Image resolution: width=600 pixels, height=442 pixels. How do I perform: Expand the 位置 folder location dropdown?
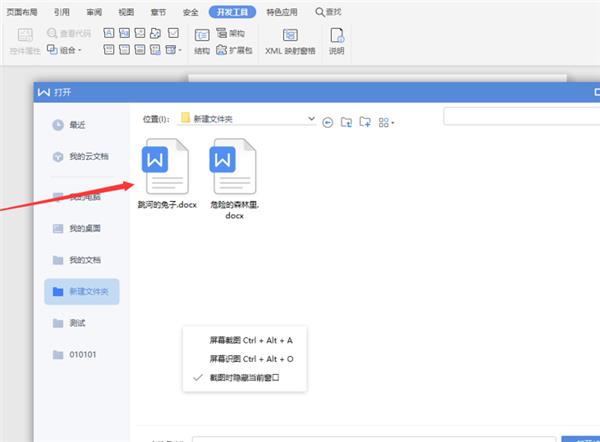coord(312,119)
